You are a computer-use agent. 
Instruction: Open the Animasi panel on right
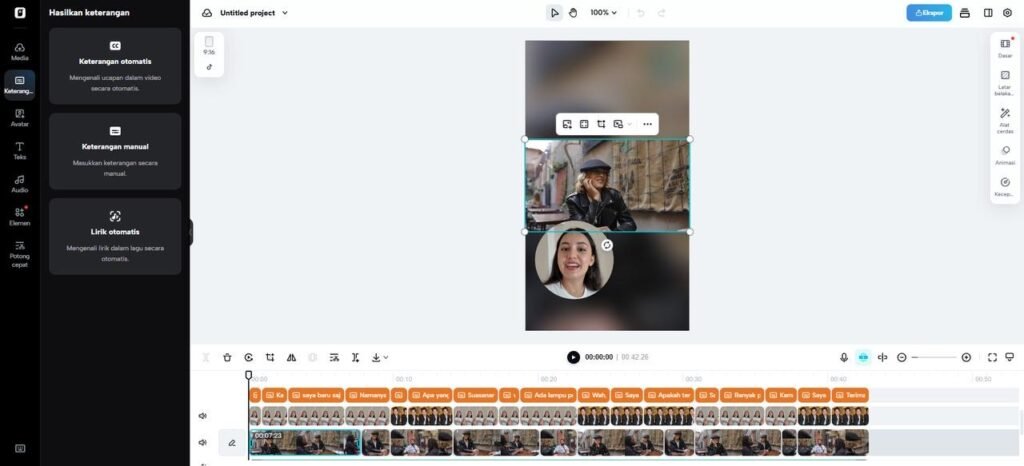click(x=1005, y=155)
